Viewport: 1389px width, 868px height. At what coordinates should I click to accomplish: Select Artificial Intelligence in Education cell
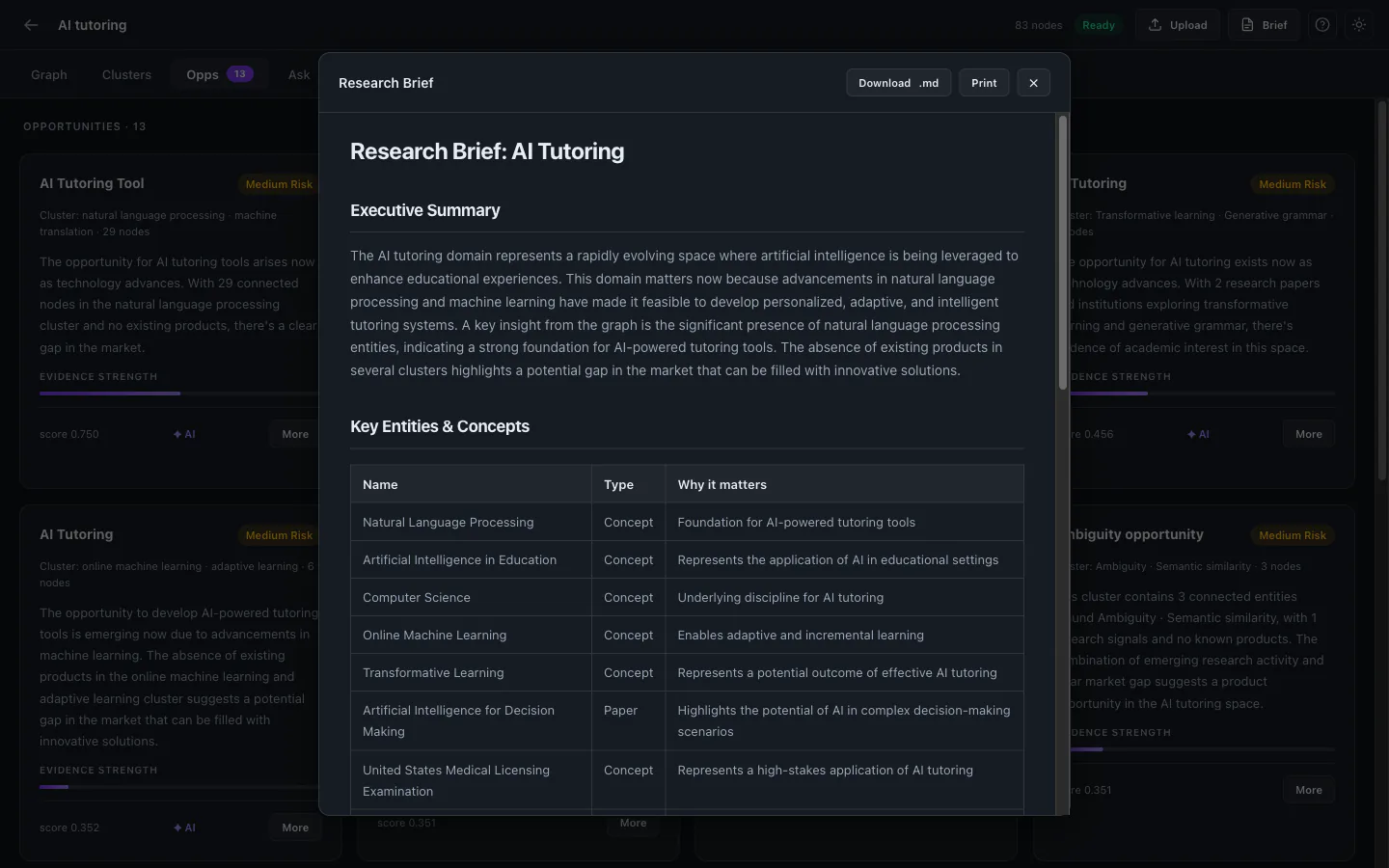(471, 559)
